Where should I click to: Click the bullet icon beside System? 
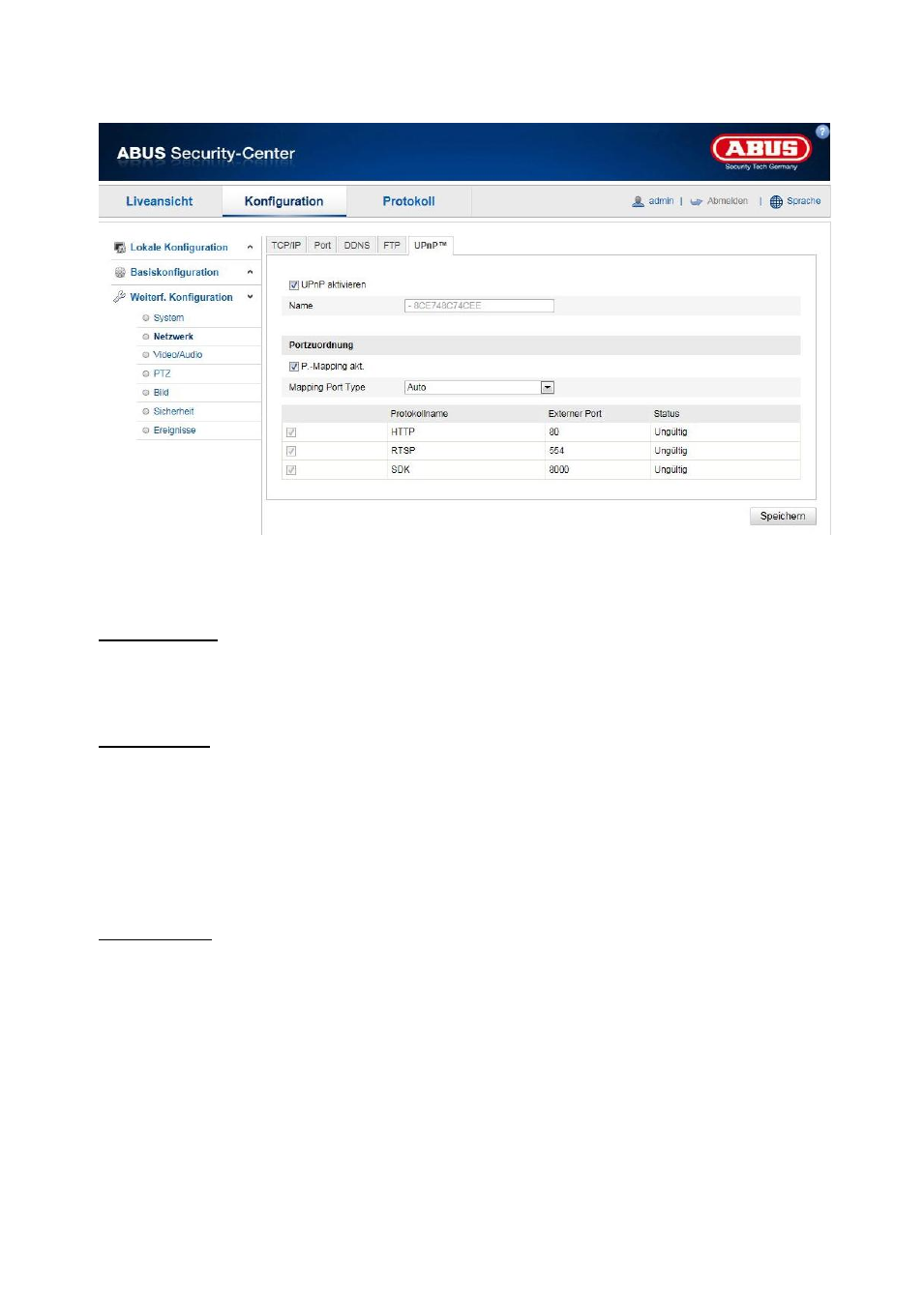click(146, 317)
